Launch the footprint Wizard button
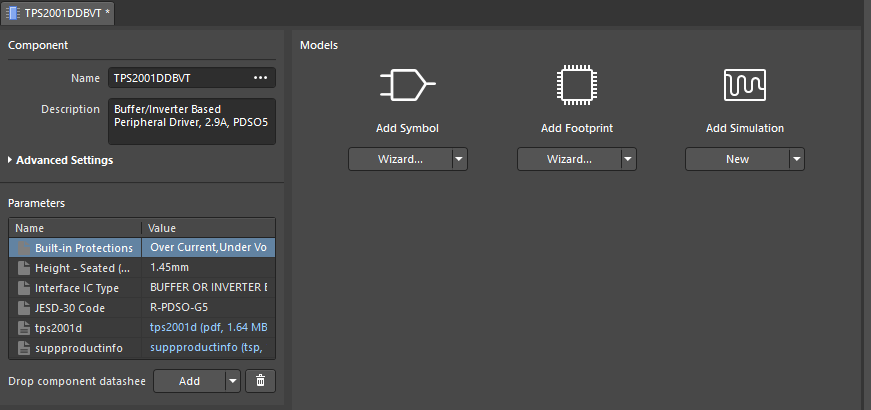This screenshot has height=410, width=871. [569, 159]
